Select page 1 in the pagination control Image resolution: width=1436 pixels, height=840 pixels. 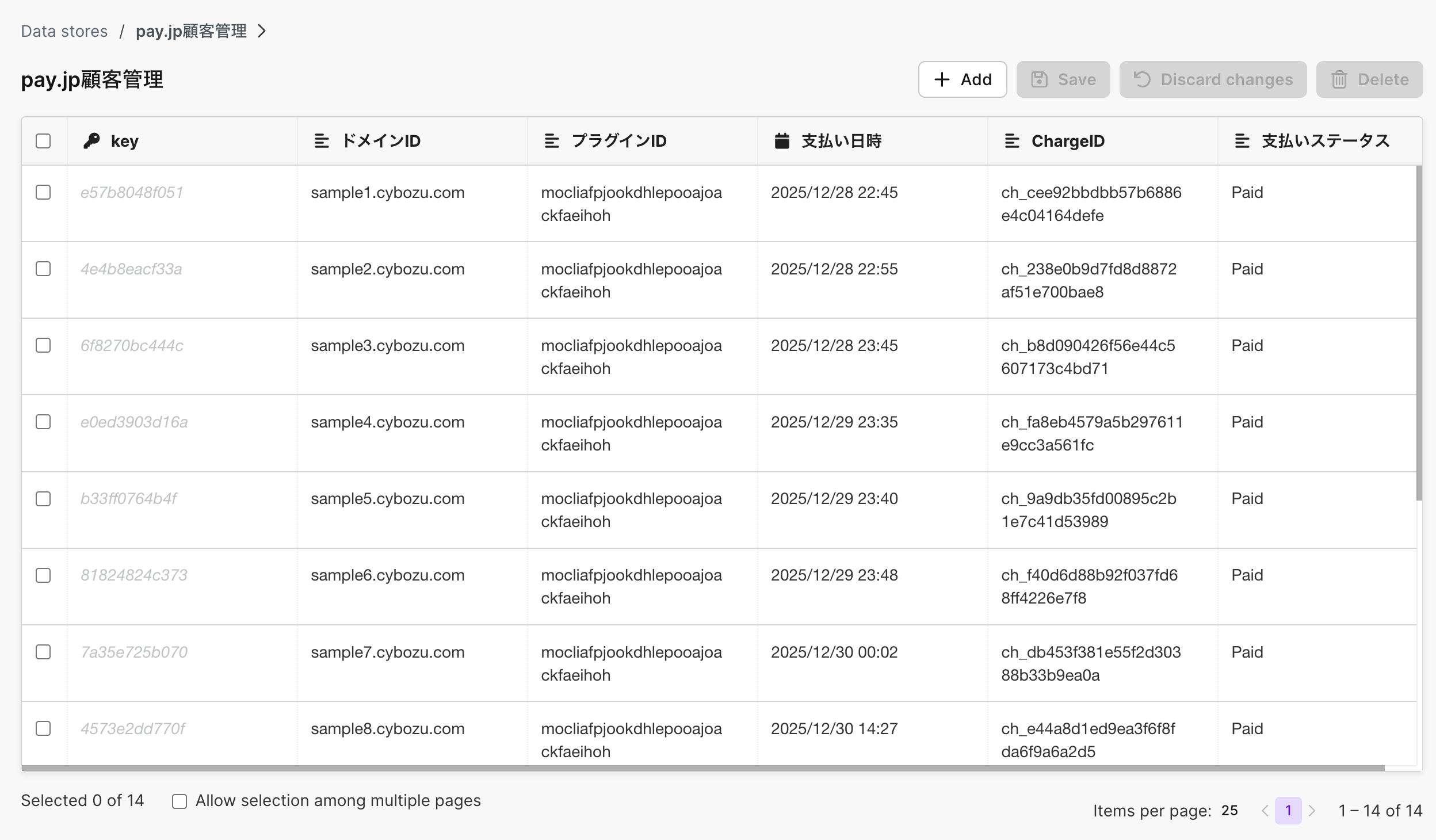pyautogui.click(x=1288, y=810)
